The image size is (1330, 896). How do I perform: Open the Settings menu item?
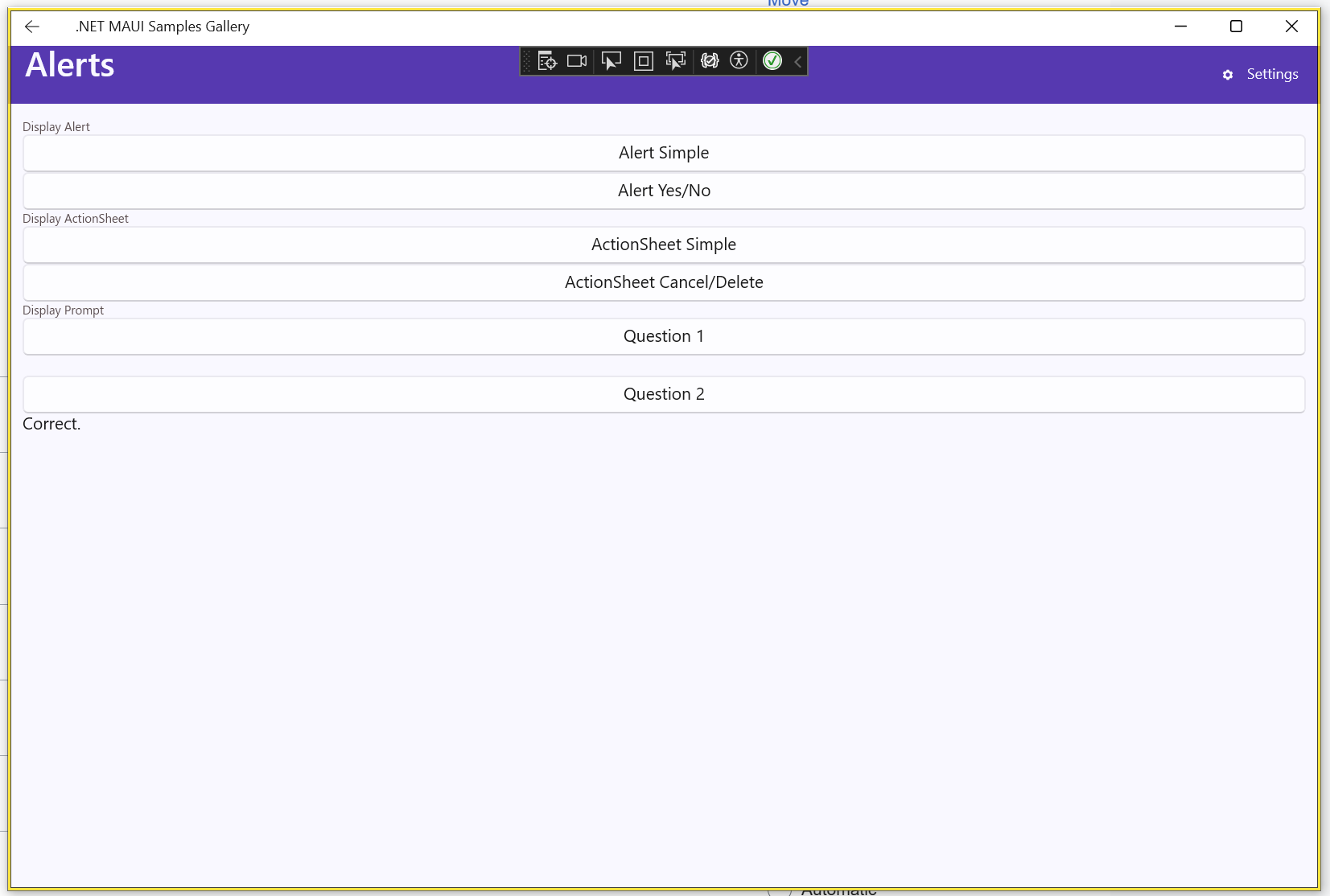tap(1272, 74)
